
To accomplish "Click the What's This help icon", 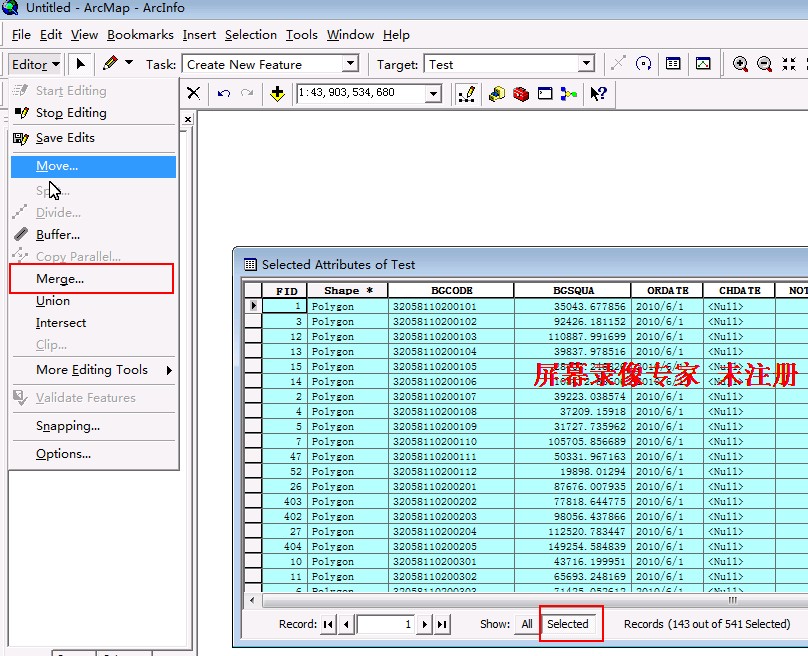I will (598, 94).
